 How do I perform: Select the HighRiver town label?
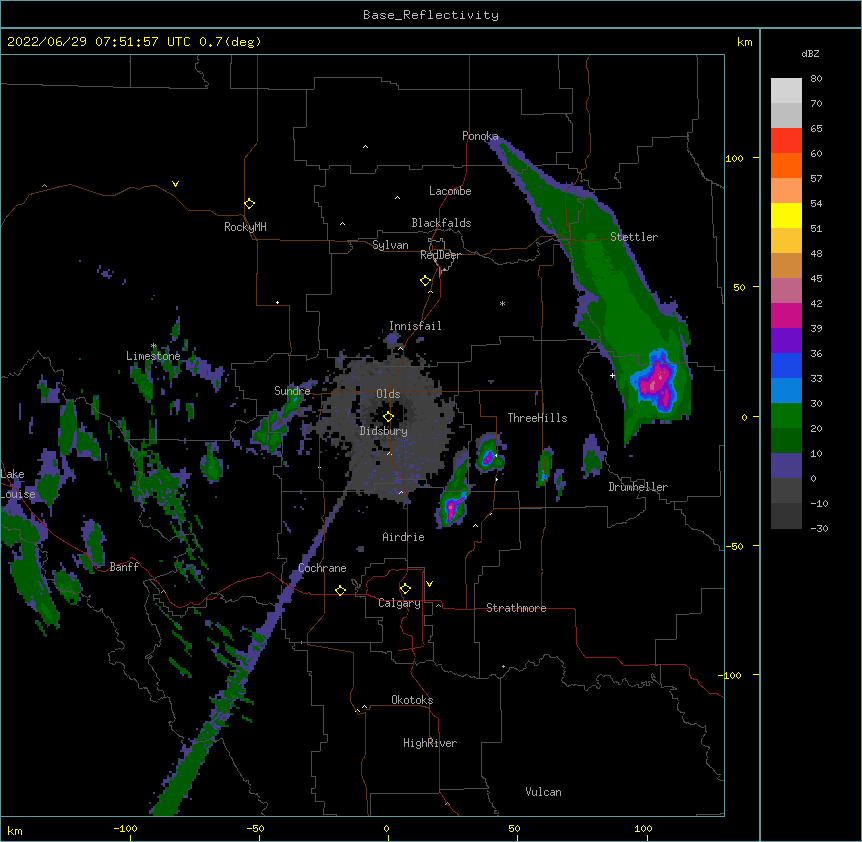pyautogui.click(x=430, y=743)
